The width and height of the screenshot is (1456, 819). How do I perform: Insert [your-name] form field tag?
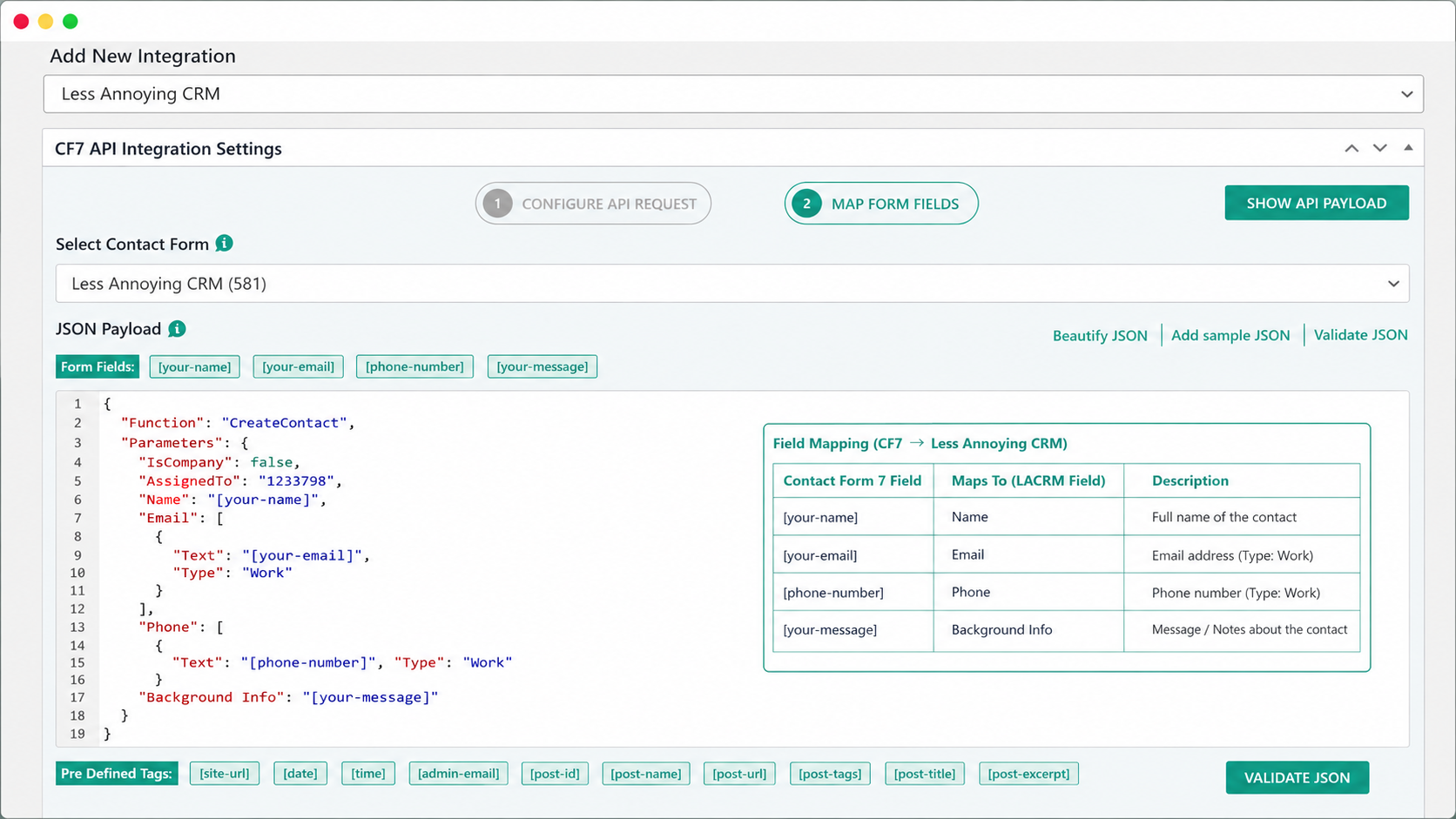tap(195, 366)
